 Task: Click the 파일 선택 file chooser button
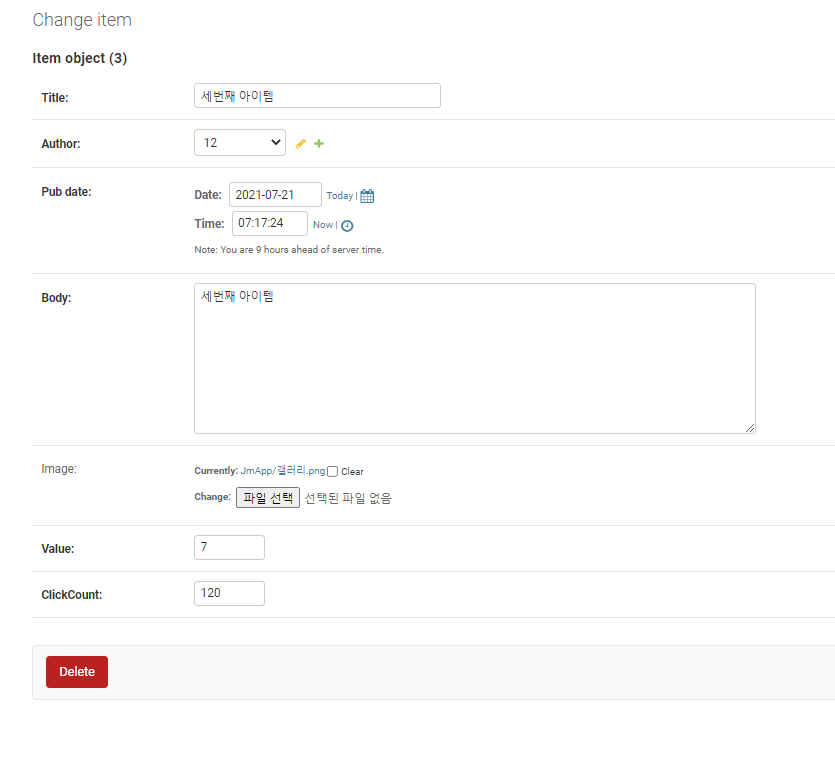tap(268, 497)
